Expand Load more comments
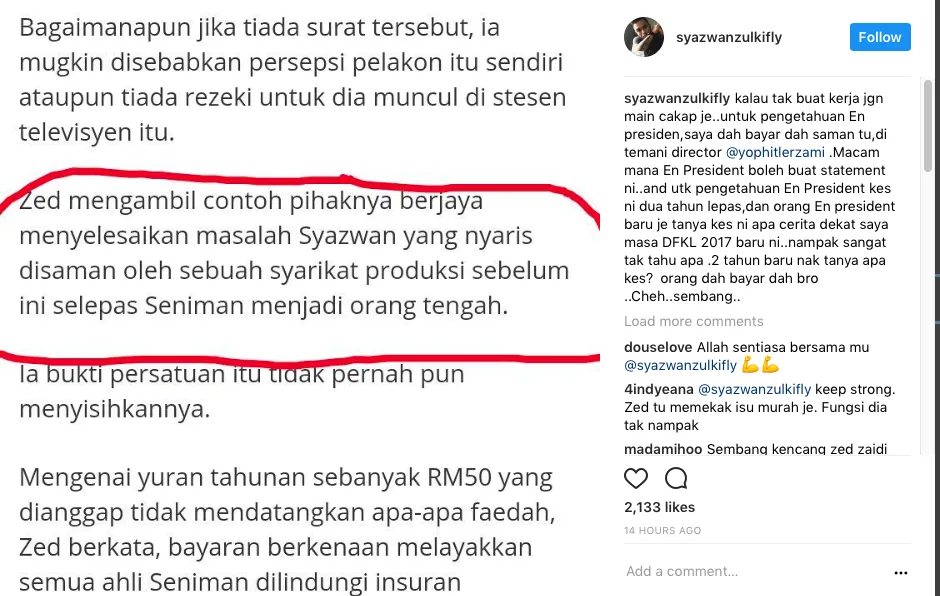Screen dimensions: 940x596 pos(694,321)
